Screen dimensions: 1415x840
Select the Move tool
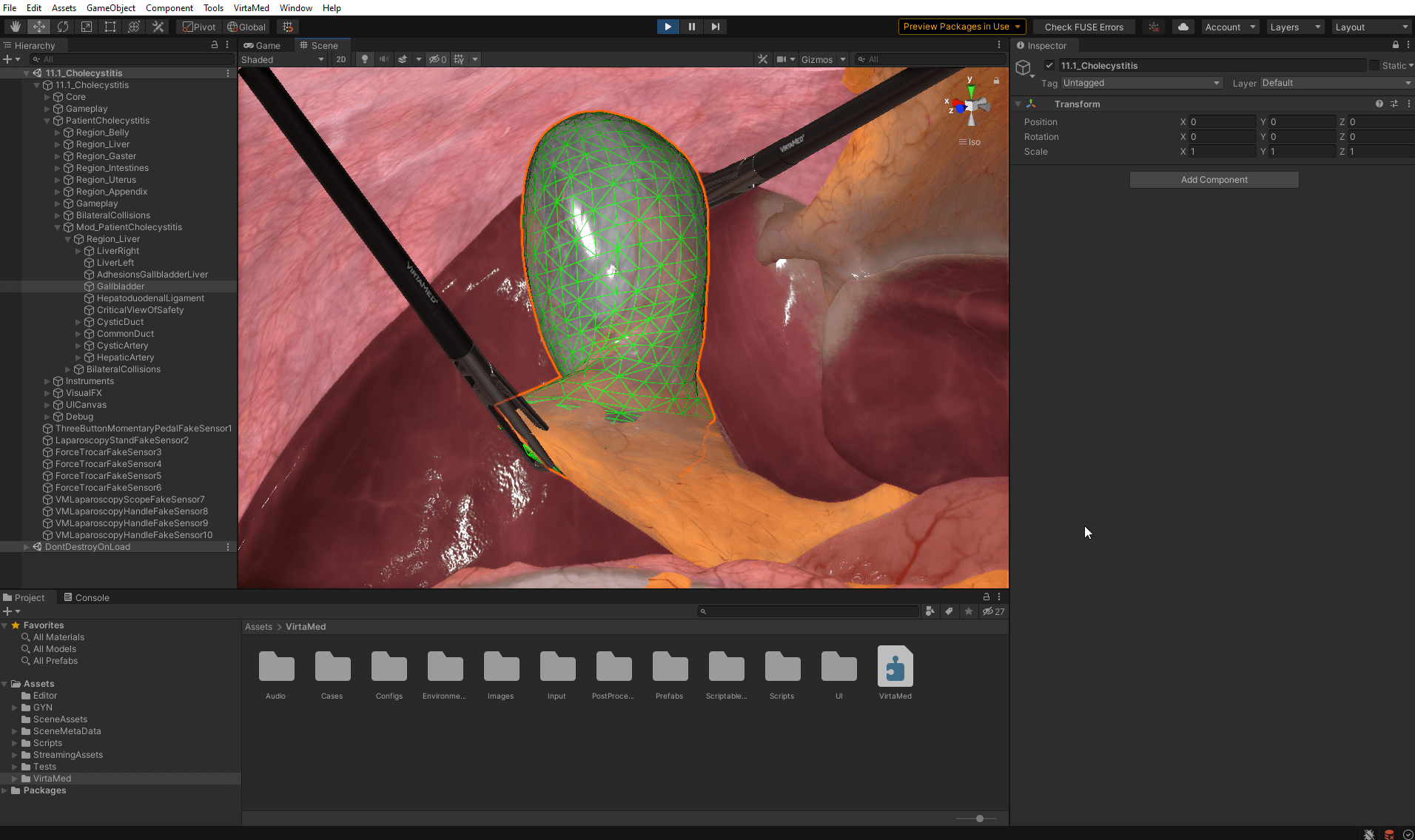(38, 27)
